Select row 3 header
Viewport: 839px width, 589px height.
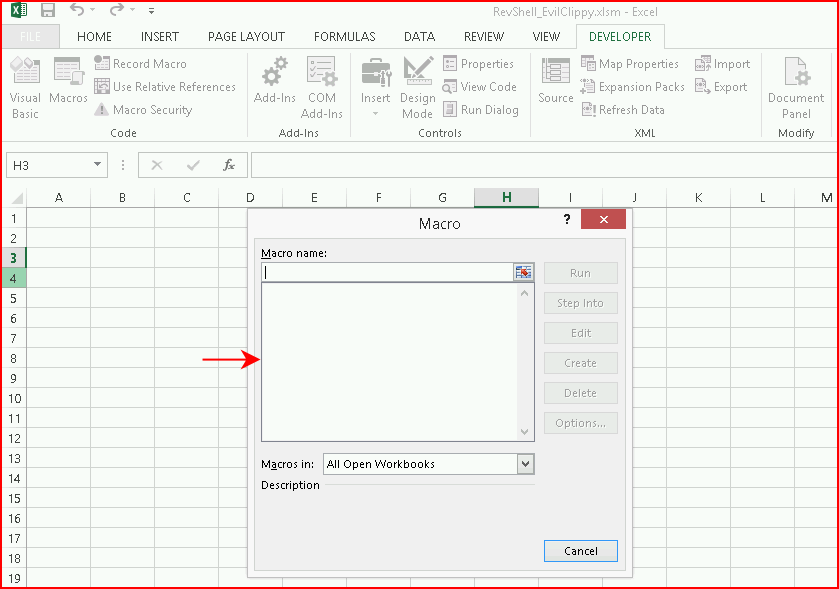(14, 258)
